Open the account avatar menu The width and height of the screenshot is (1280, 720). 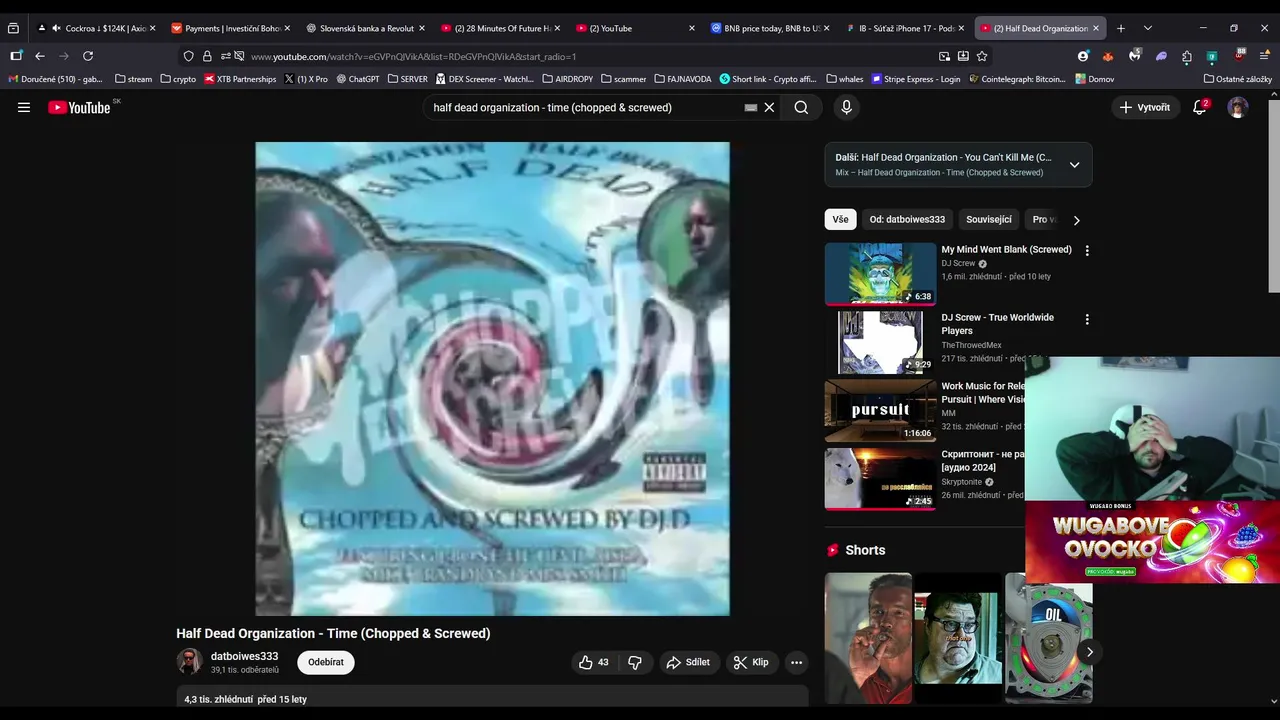pyautogui.click(x=1238, y=107)
